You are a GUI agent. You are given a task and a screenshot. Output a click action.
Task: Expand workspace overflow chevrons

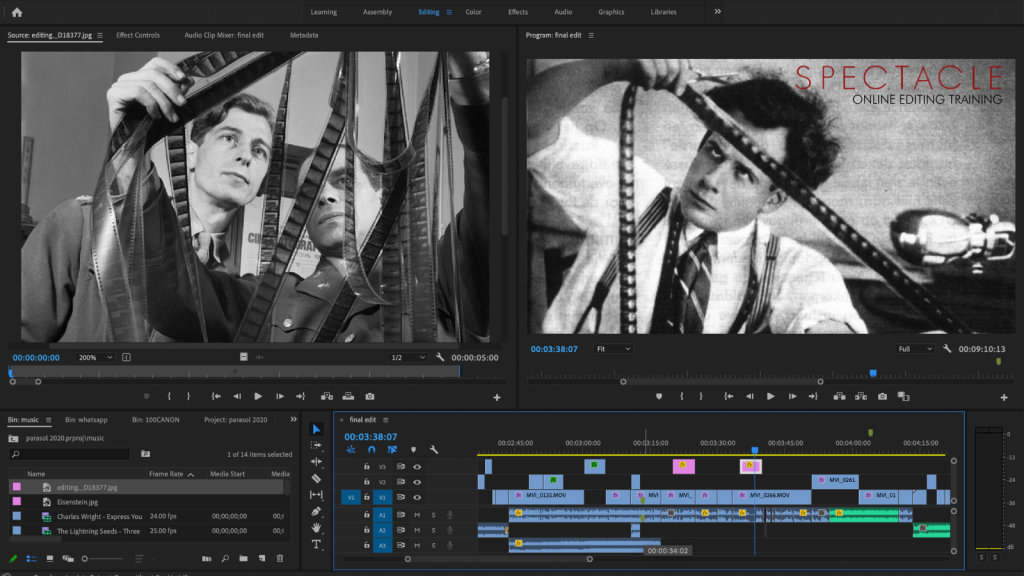click(x=718, y=12)
